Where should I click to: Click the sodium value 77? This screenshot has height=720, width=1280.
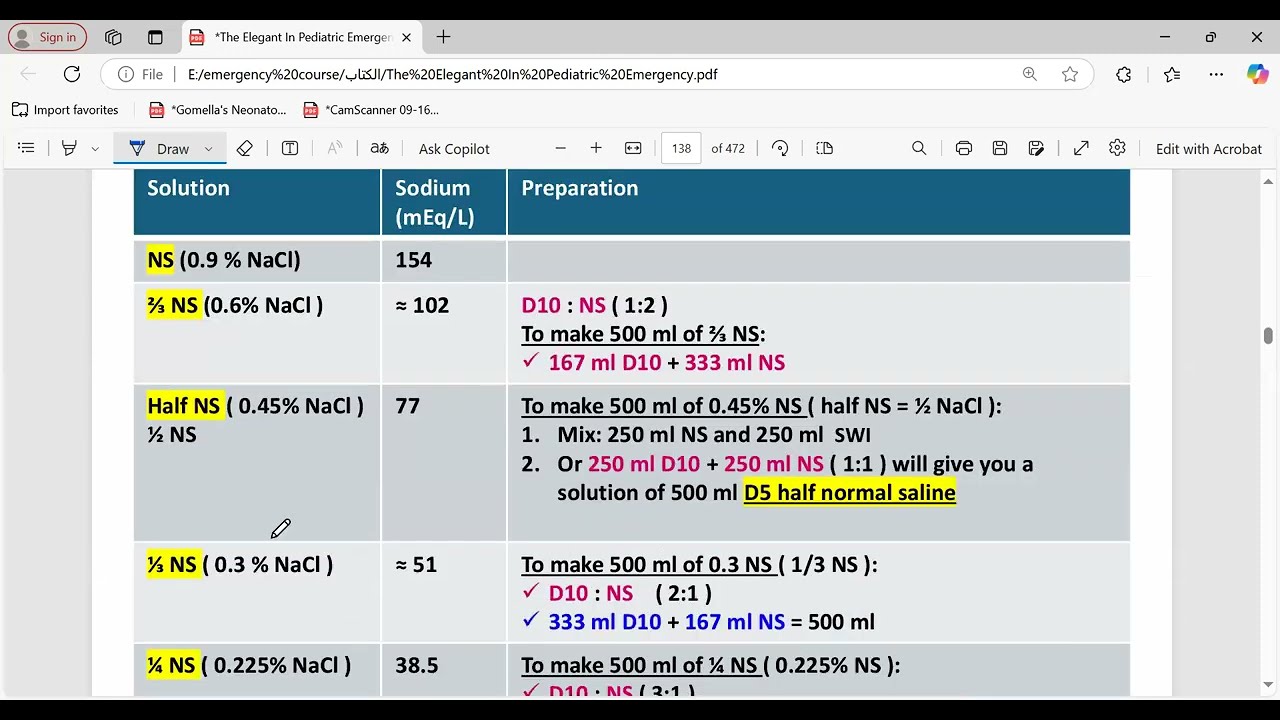coord(407,406)
